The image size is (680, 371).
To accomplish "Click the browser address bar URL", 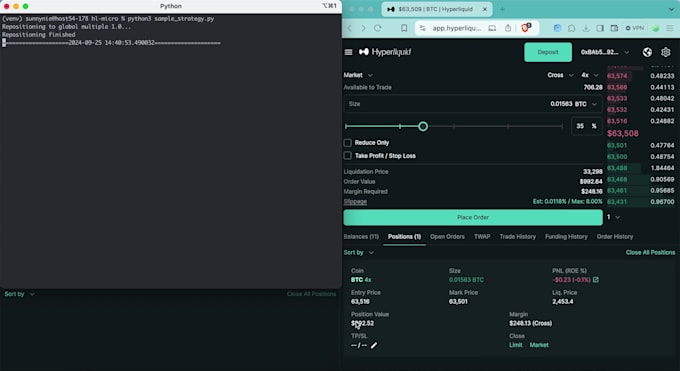I will pos(456,28).
